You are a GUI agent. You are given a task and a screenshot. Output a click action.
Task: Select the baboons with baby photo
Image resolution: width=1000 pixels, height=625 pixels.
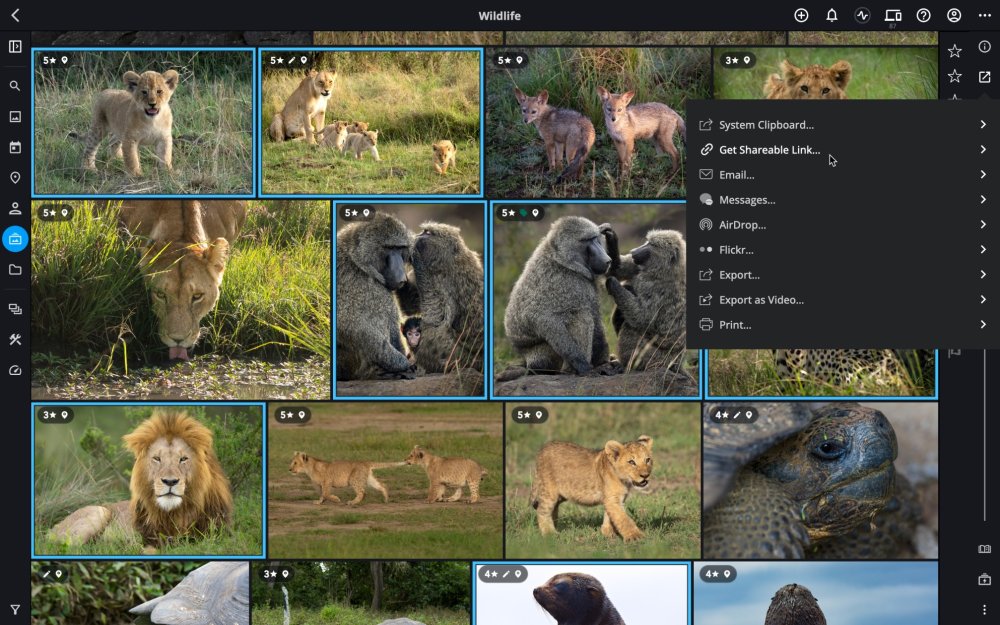coord(410,300)
